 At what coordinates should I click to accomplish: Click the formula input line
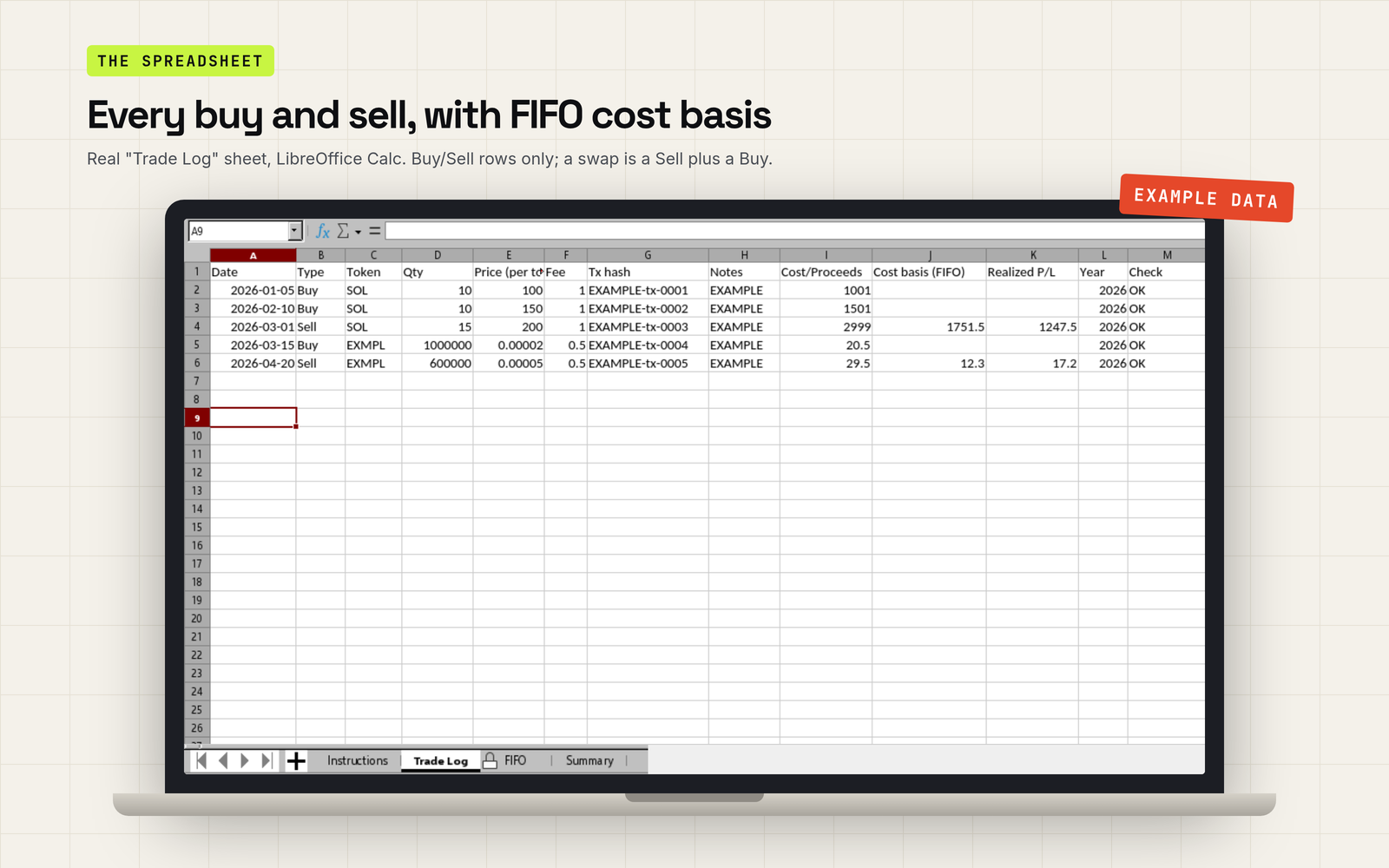coord(794,231)
